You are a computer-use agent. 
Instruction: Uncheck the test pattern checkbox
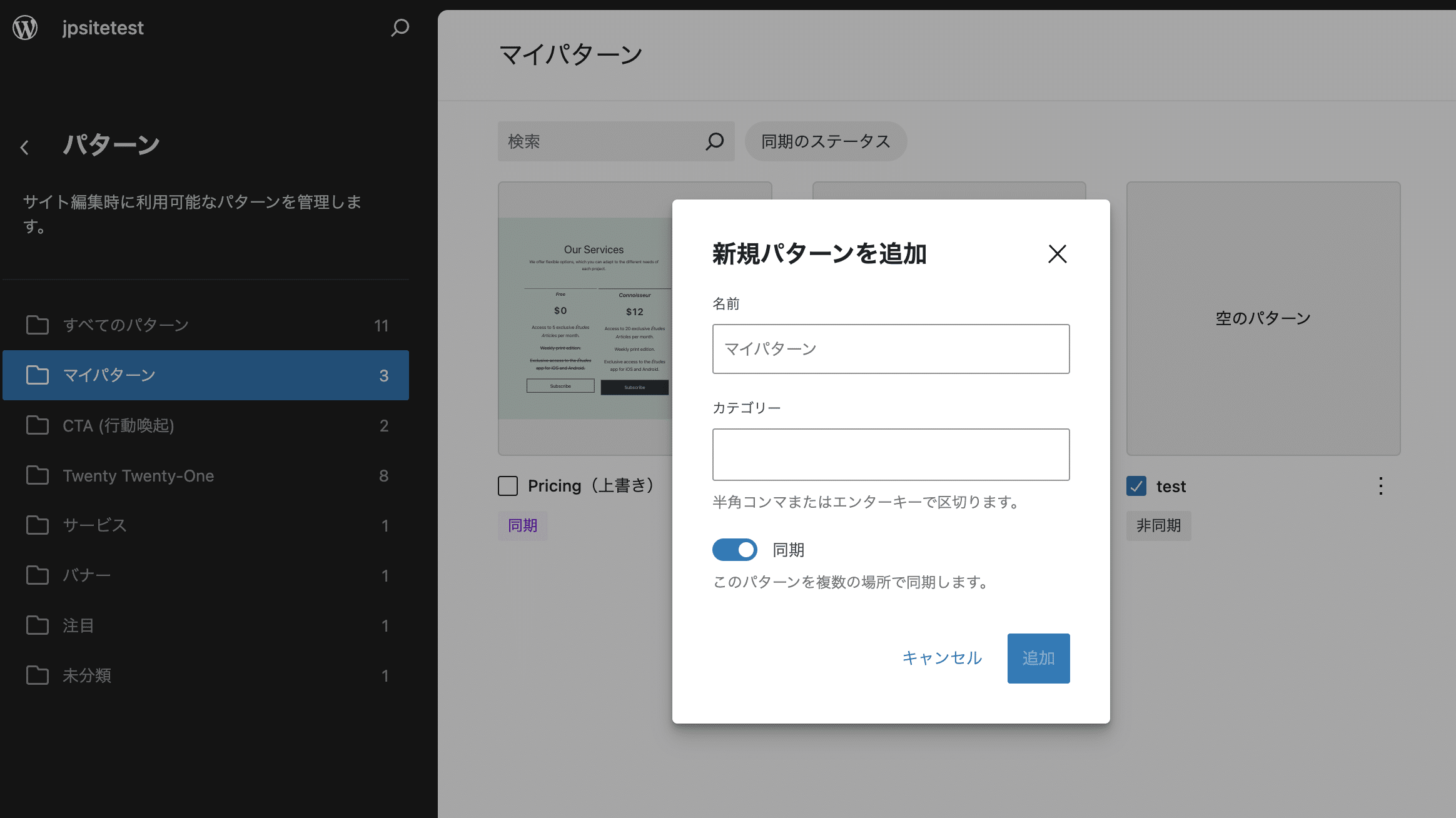pyautogui.click(x=1136, y=486)
